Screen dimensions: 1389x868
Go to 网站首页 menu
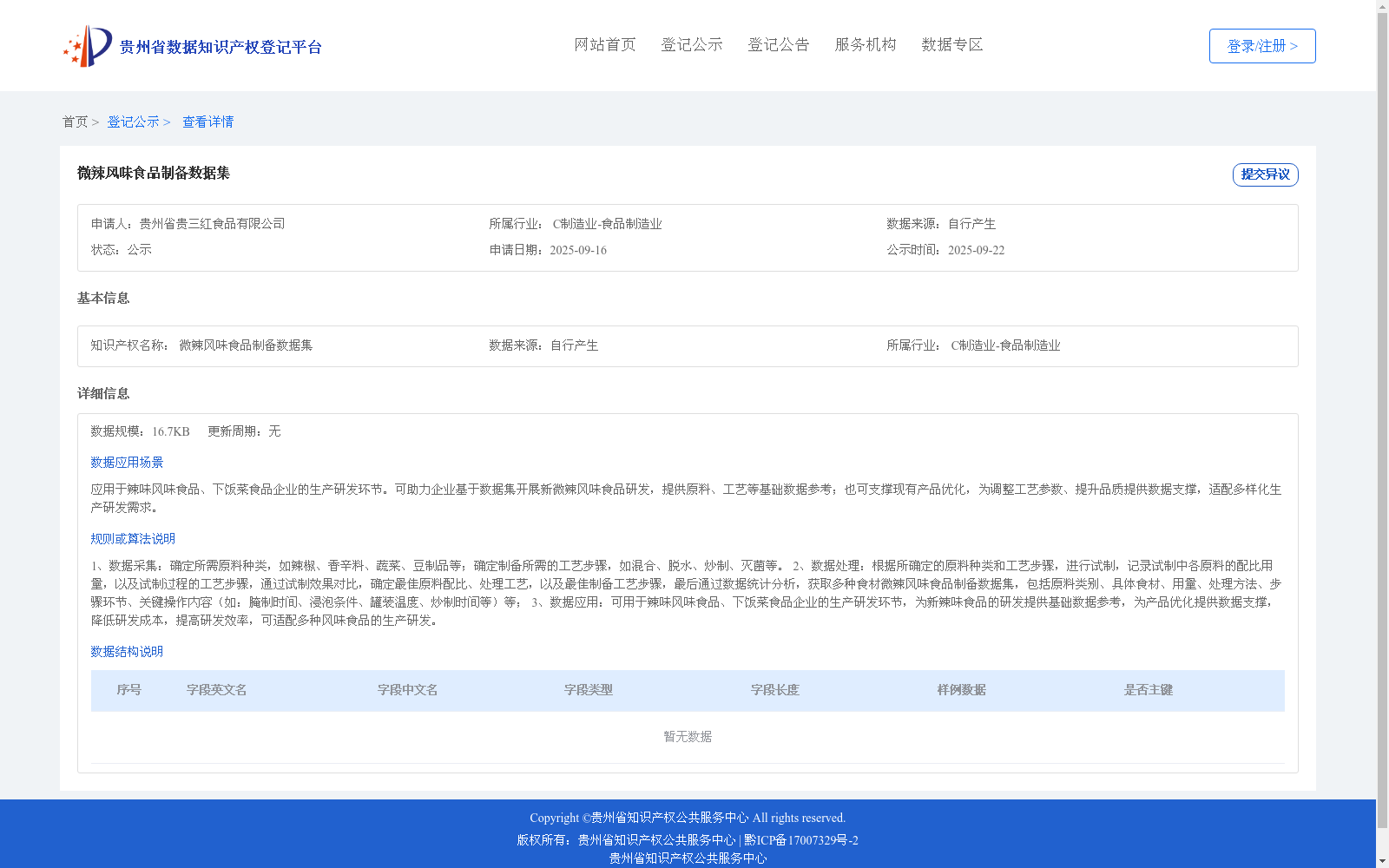pyautogui.click(x=605, y=44)
